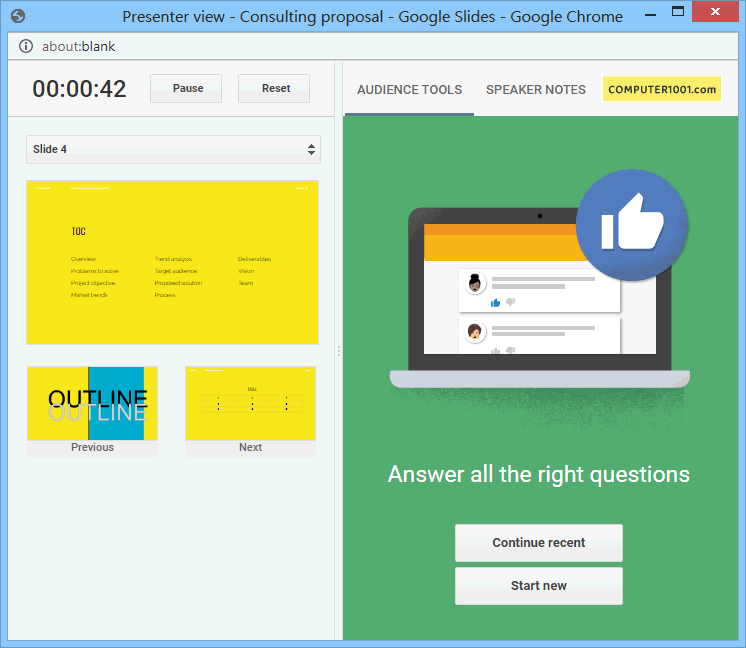Go to the Next slide thumbnail
The height and width of the screenshot is (648, 746).
(250, 412)
